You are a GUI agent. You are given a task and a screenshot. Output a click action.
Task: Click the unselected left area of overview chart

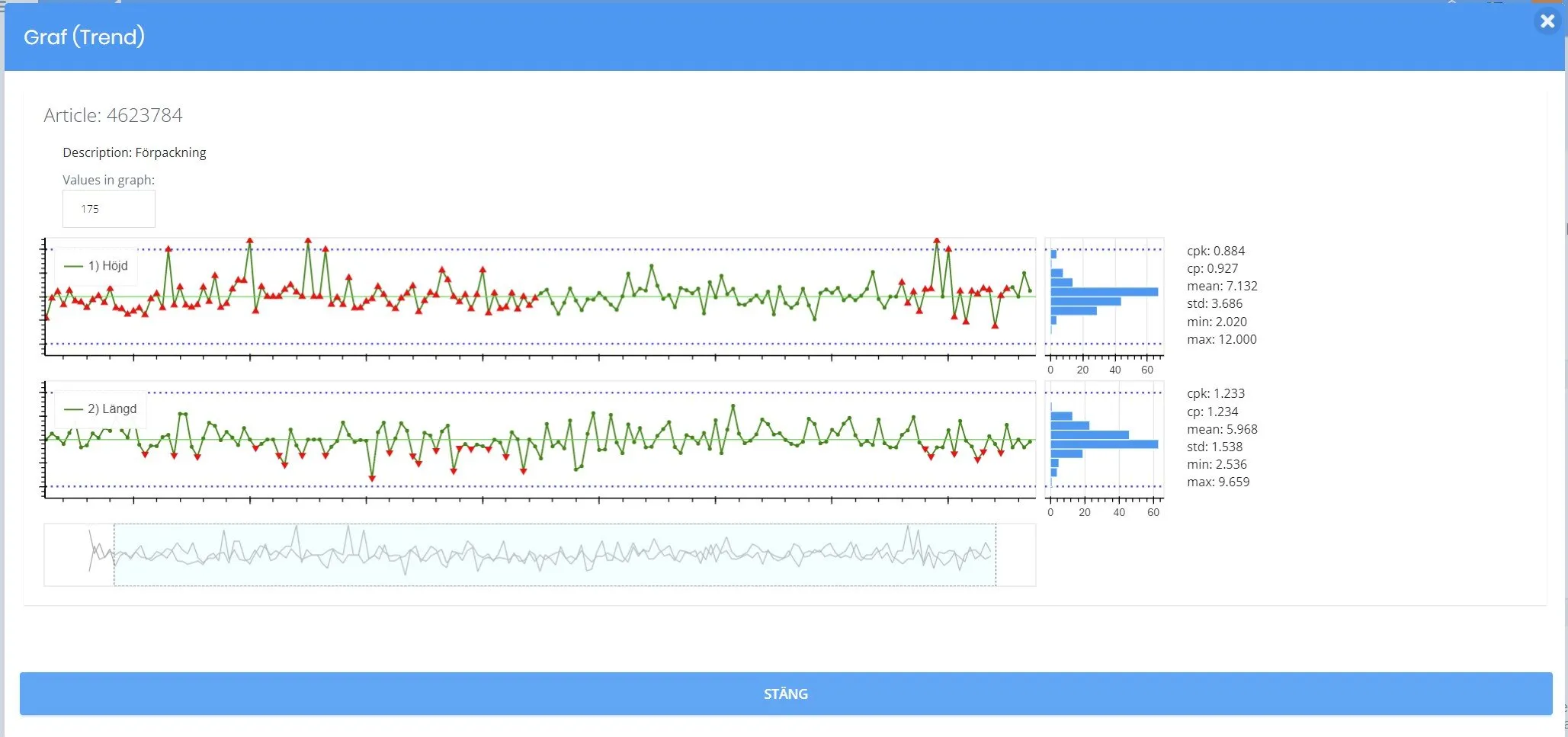[79, 555]
